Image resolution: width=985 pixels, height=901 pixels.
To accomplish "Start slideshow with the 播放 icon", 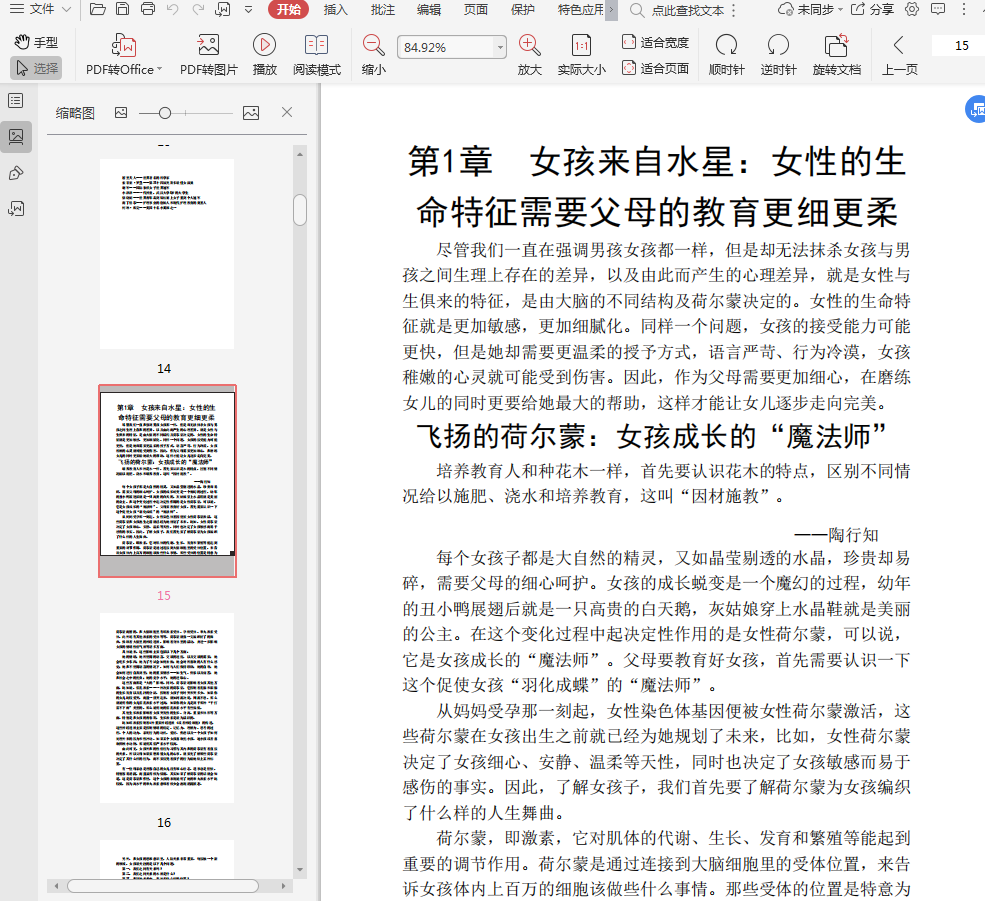I will point(264,45).
